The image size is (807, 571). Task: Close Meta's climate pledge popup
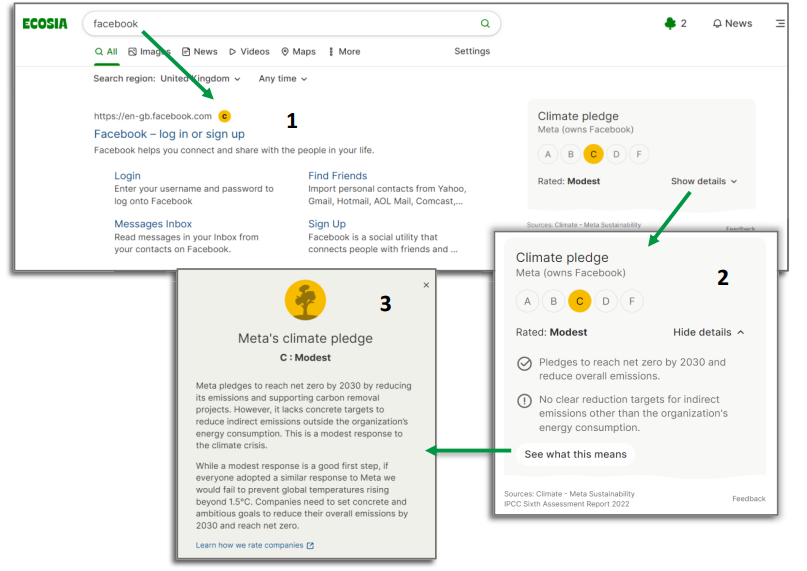(426, 285)
